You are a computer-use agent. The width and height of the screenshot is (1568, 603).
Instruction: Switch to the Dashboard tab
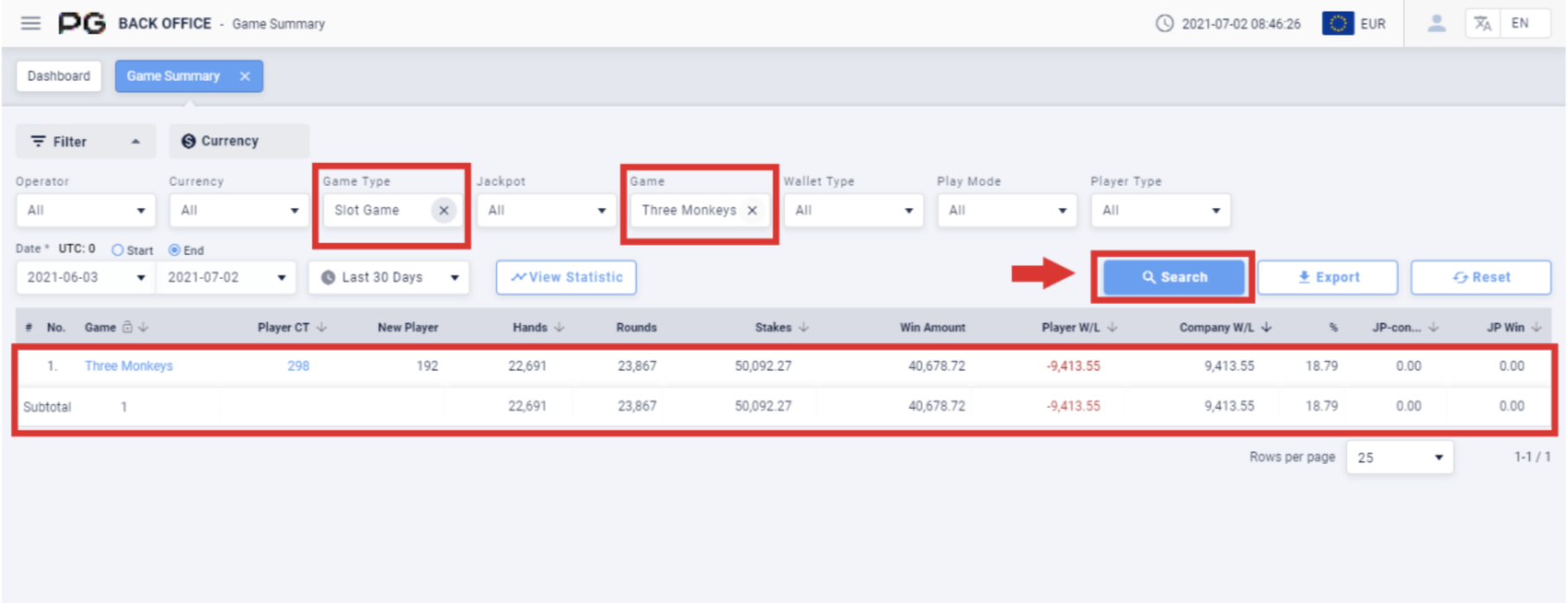(59, 76)
